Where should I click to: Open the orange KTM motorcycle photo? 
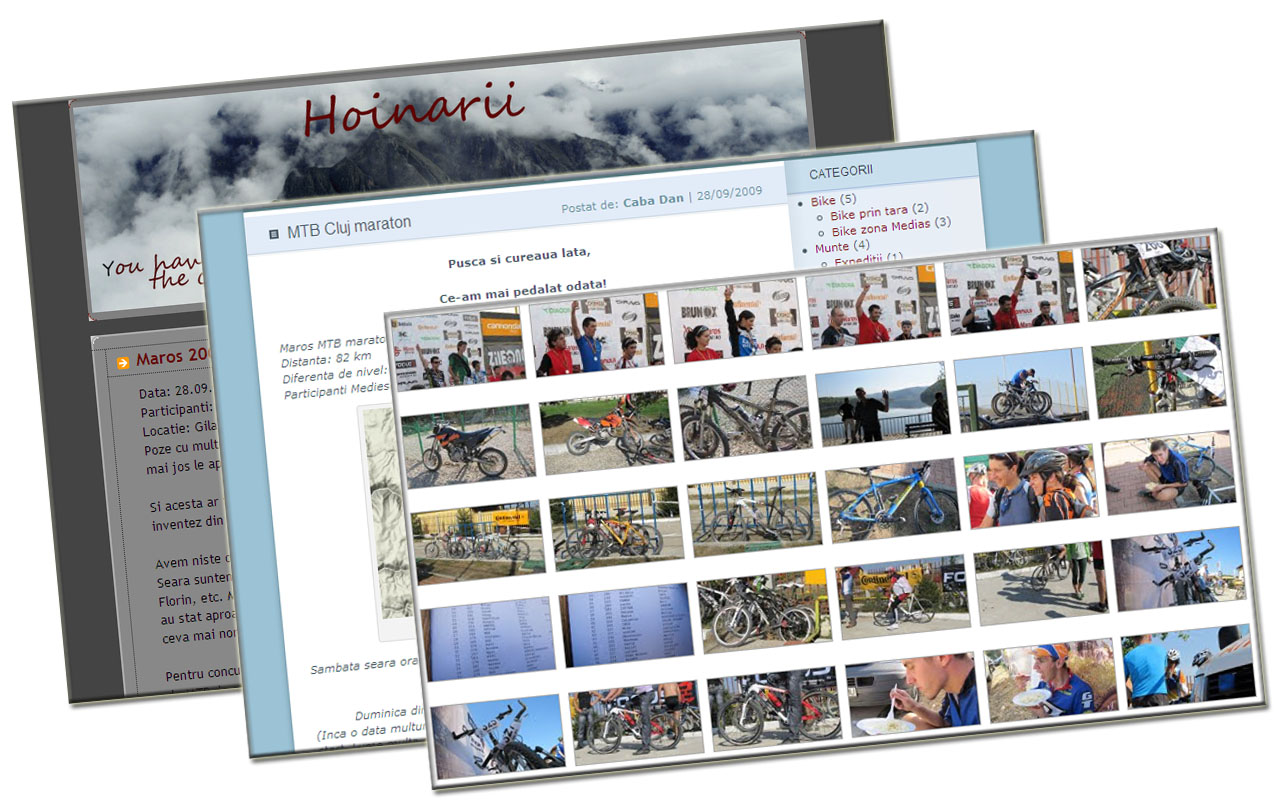(468, 445)
